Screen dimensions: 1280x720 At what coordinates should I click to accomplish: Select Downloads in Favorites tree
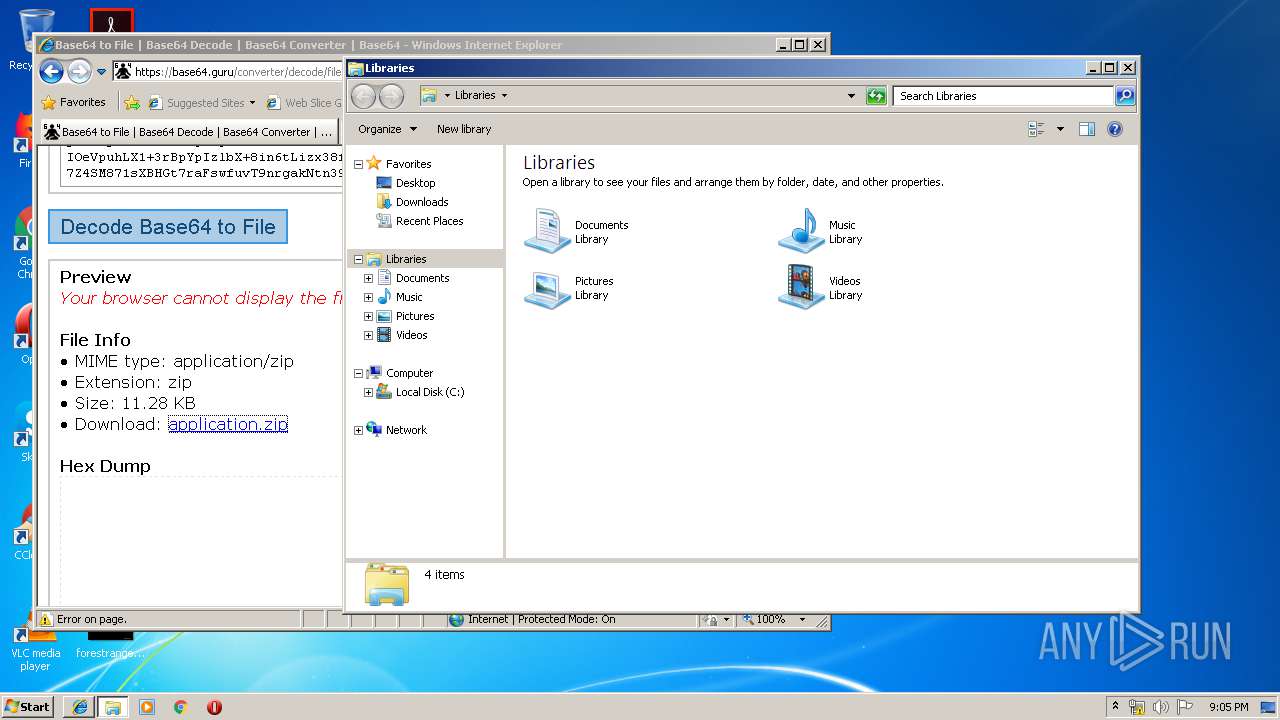(x=422, y=202)
